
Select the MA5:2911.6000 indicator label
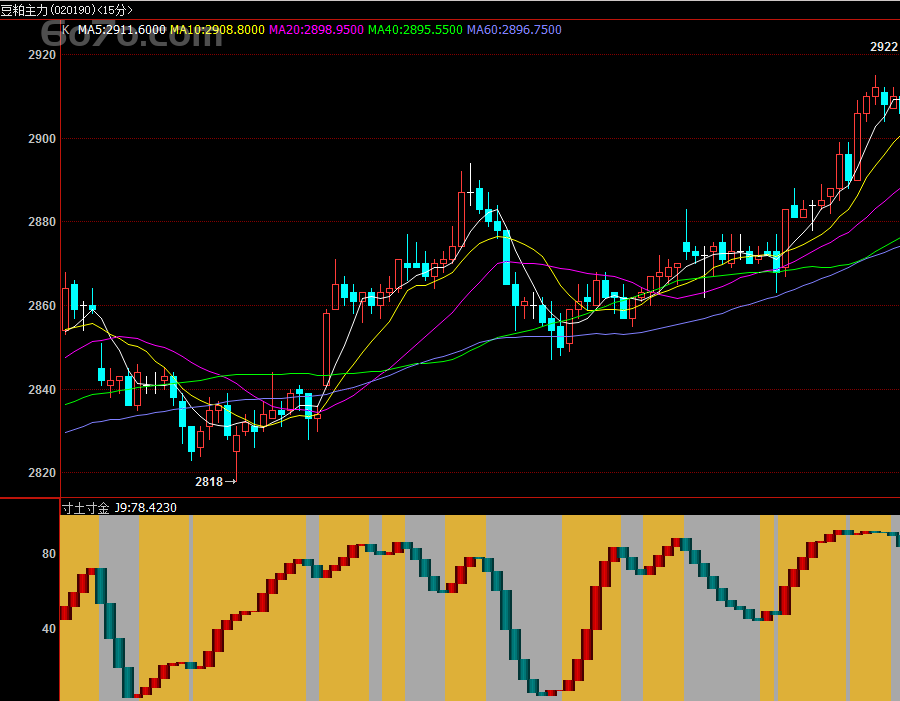point(122,30)
